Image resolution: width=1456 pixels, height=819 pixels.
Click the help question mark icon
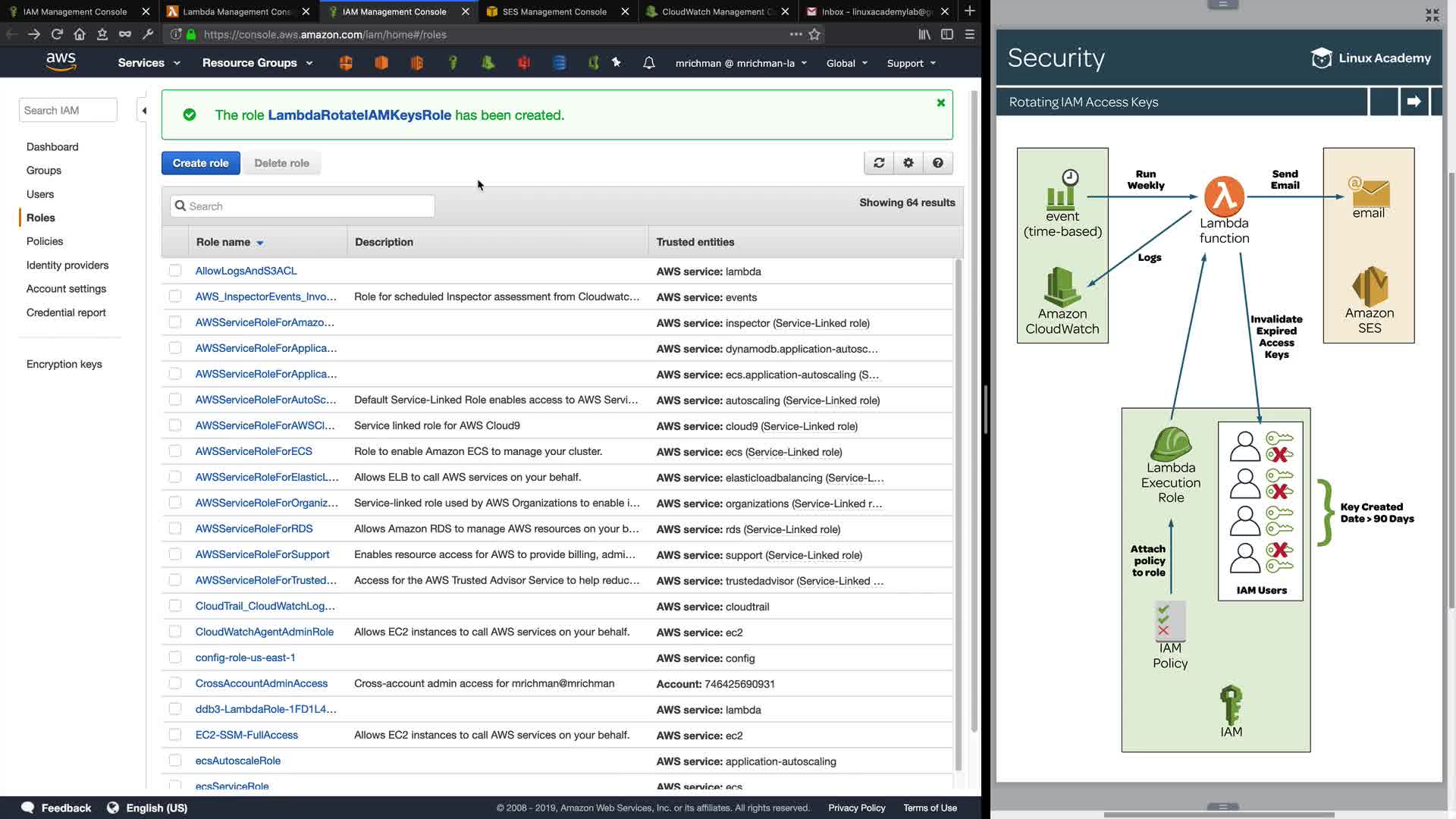pos(938,163)
